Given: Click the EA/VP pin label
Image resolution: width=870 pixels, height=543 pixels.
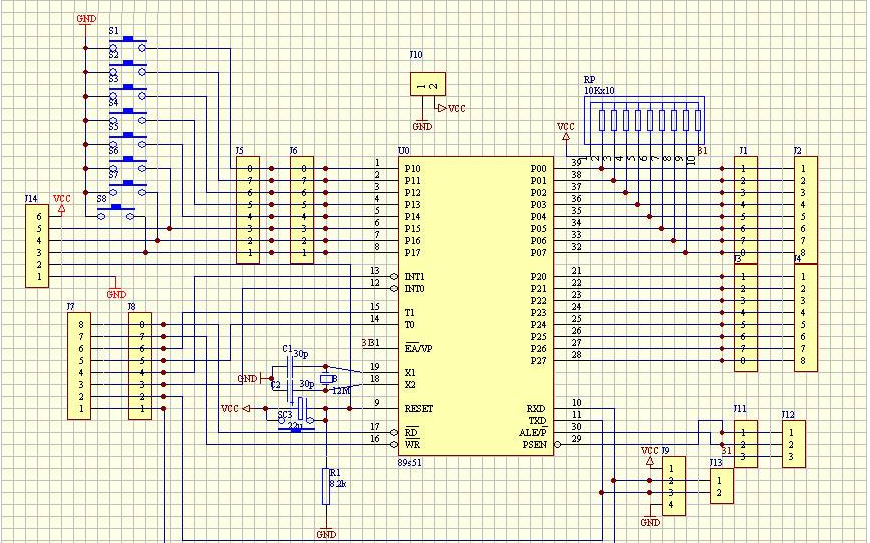Looking at the screenshot, I should pyautogui.click(x=418, y=348).
